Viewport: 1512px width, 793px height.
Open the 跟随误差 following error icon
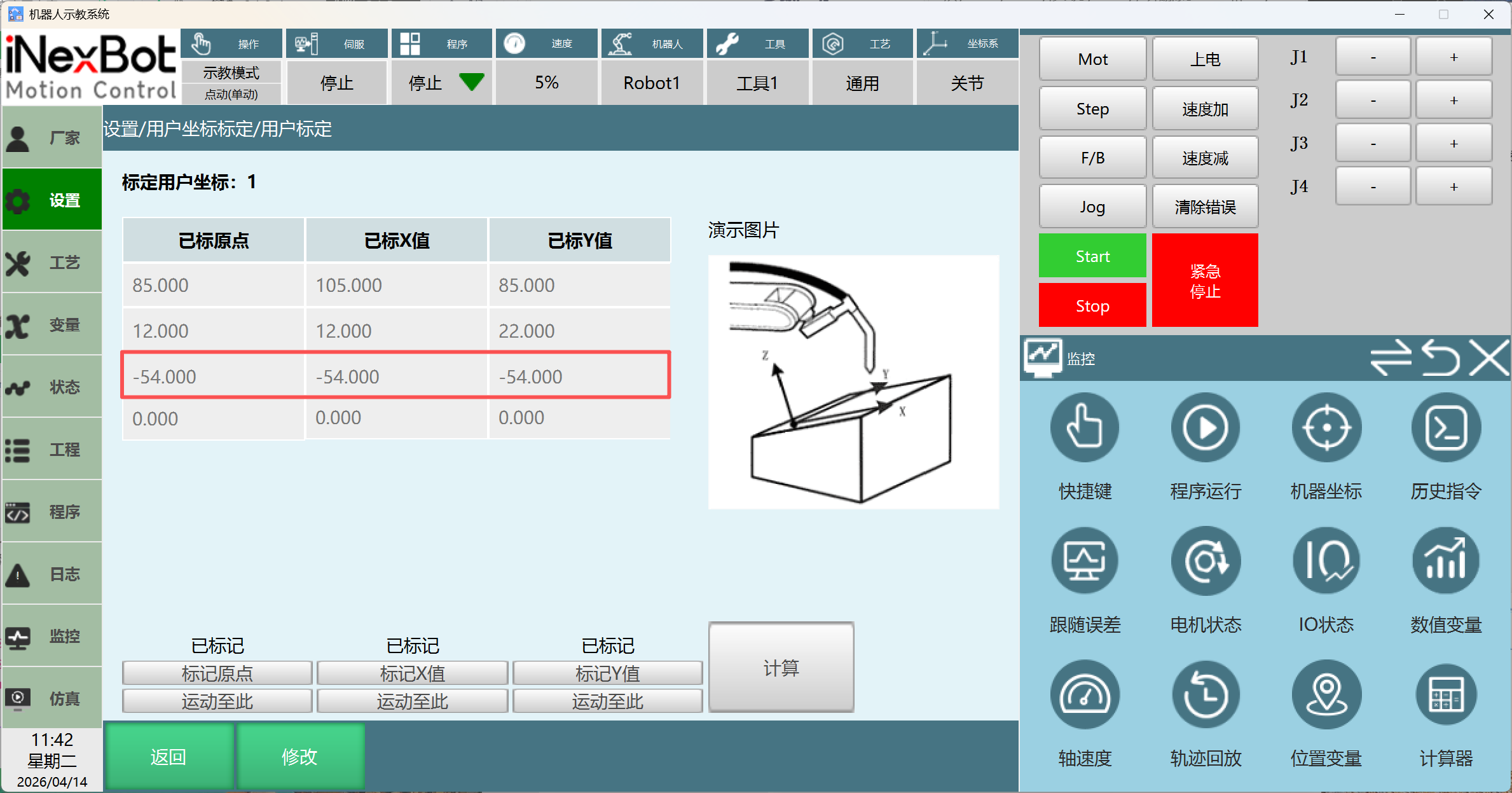1084,562
